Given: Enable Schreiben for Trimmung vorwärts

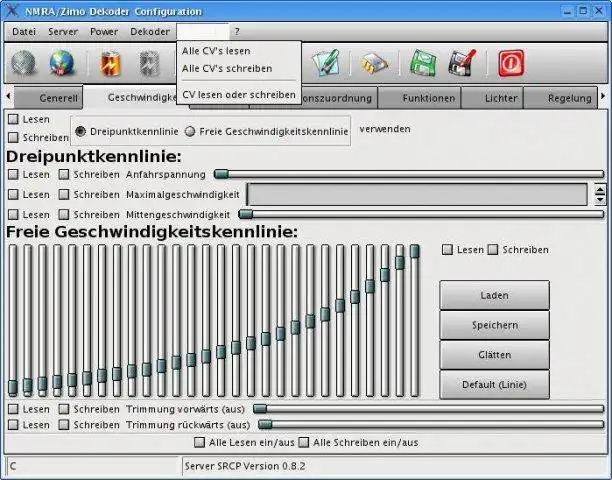Looking at the screenshot, I should (64, 409).
